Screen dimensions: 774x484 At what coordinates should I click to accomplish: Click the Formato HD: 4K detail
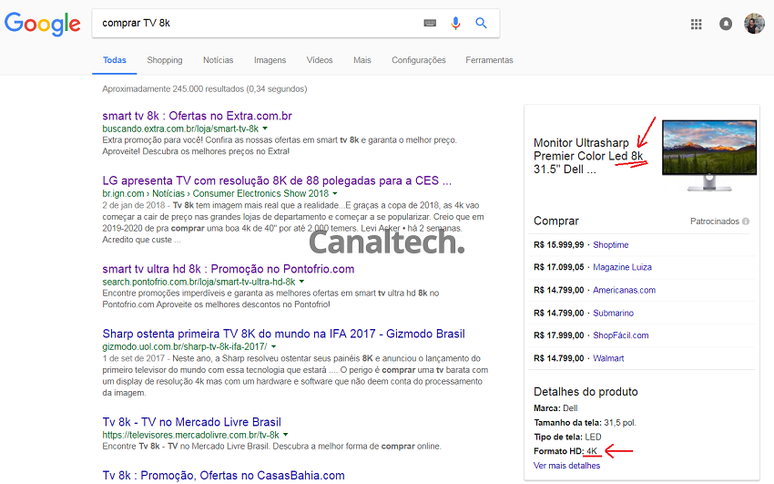pos(566,451)
